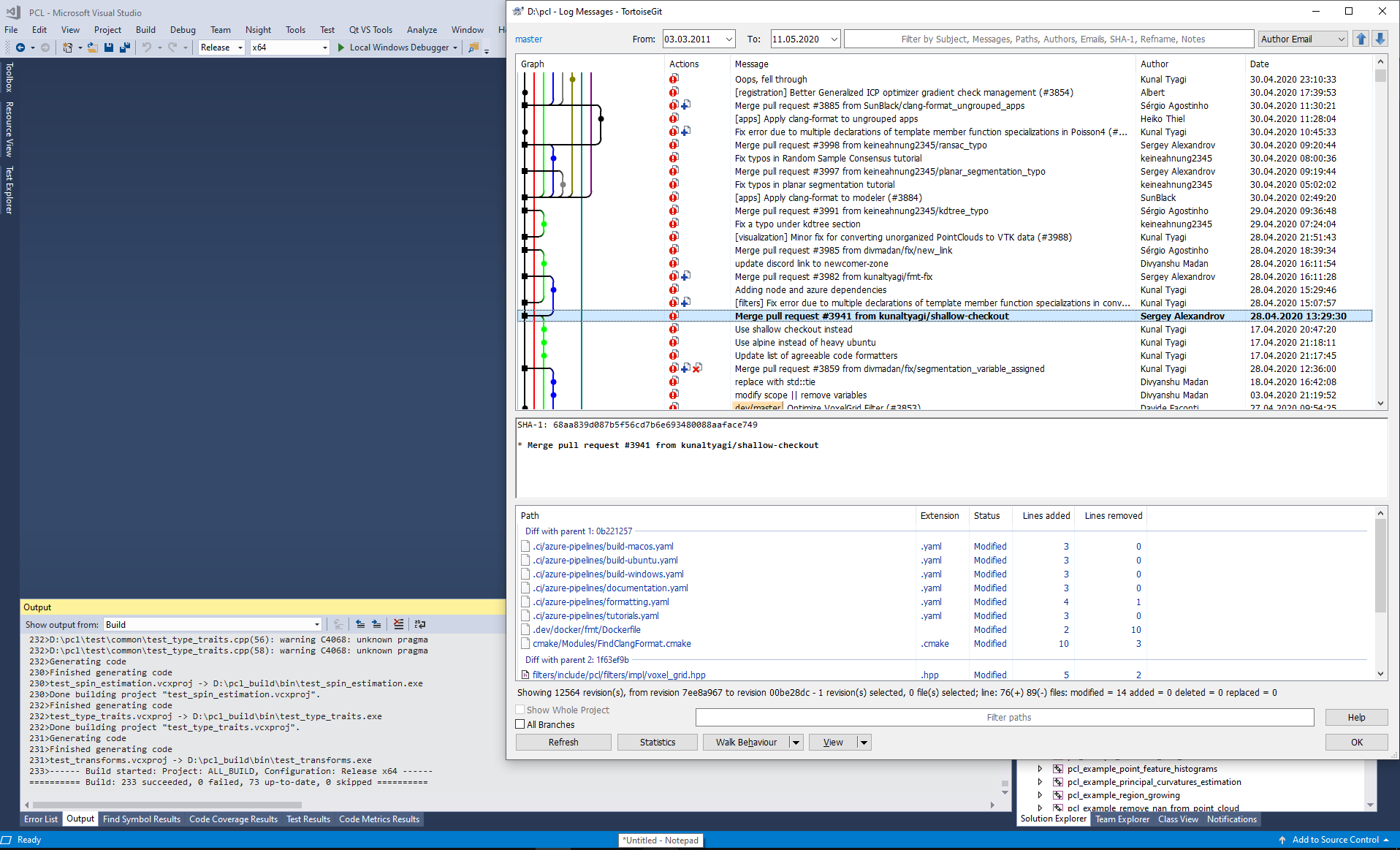1400x850 pixels.
Task: Clear all text in the Output pane
Action: [x=398, y=624]
